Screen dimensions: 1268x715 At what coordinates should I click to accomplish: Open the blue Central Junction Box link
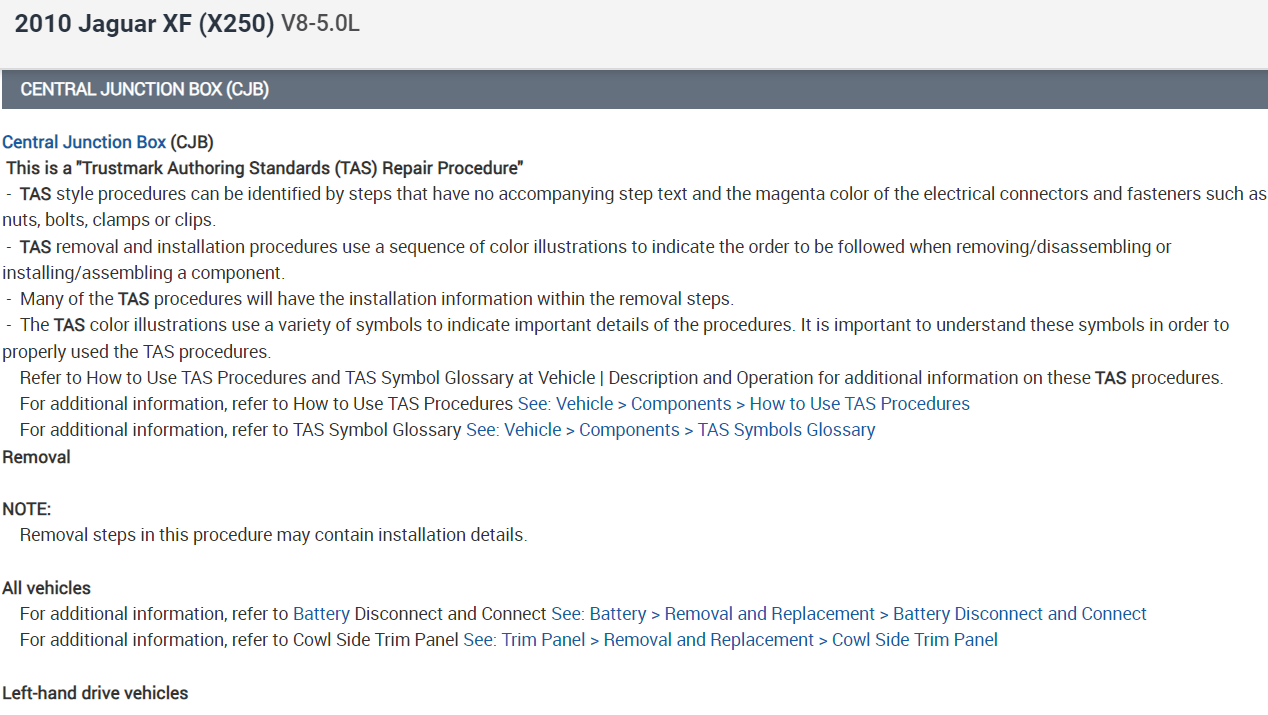tap(84, 142)
